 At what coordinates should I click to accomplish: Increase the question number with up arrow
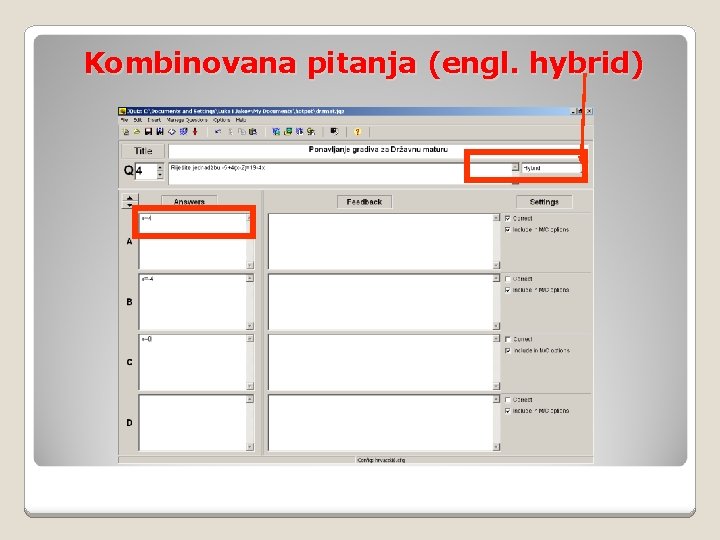tap(160, 168)
